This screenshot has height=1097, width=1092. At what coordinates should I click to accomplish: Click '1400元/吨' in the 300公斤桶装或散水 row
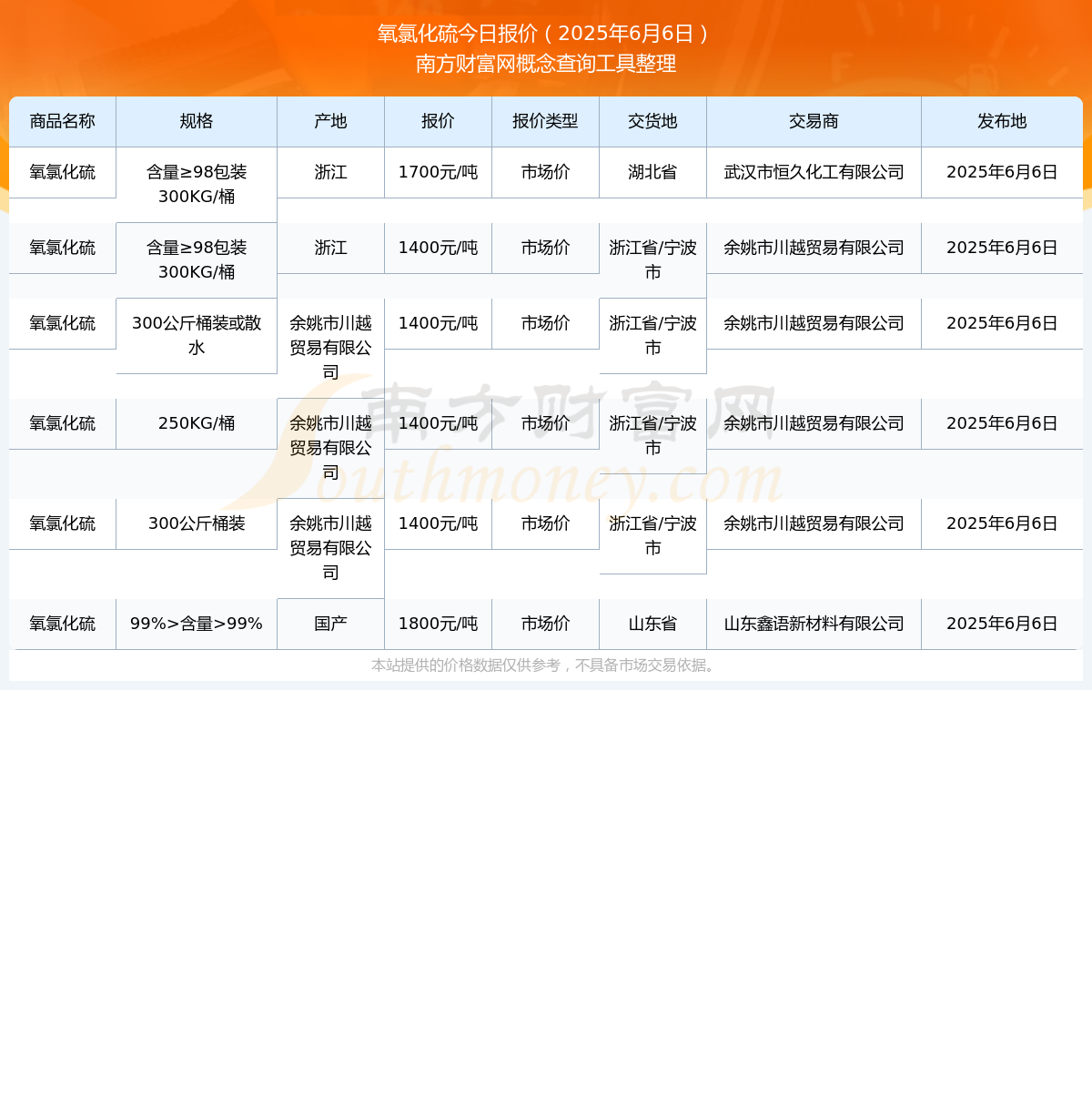[x=438, y=323]
